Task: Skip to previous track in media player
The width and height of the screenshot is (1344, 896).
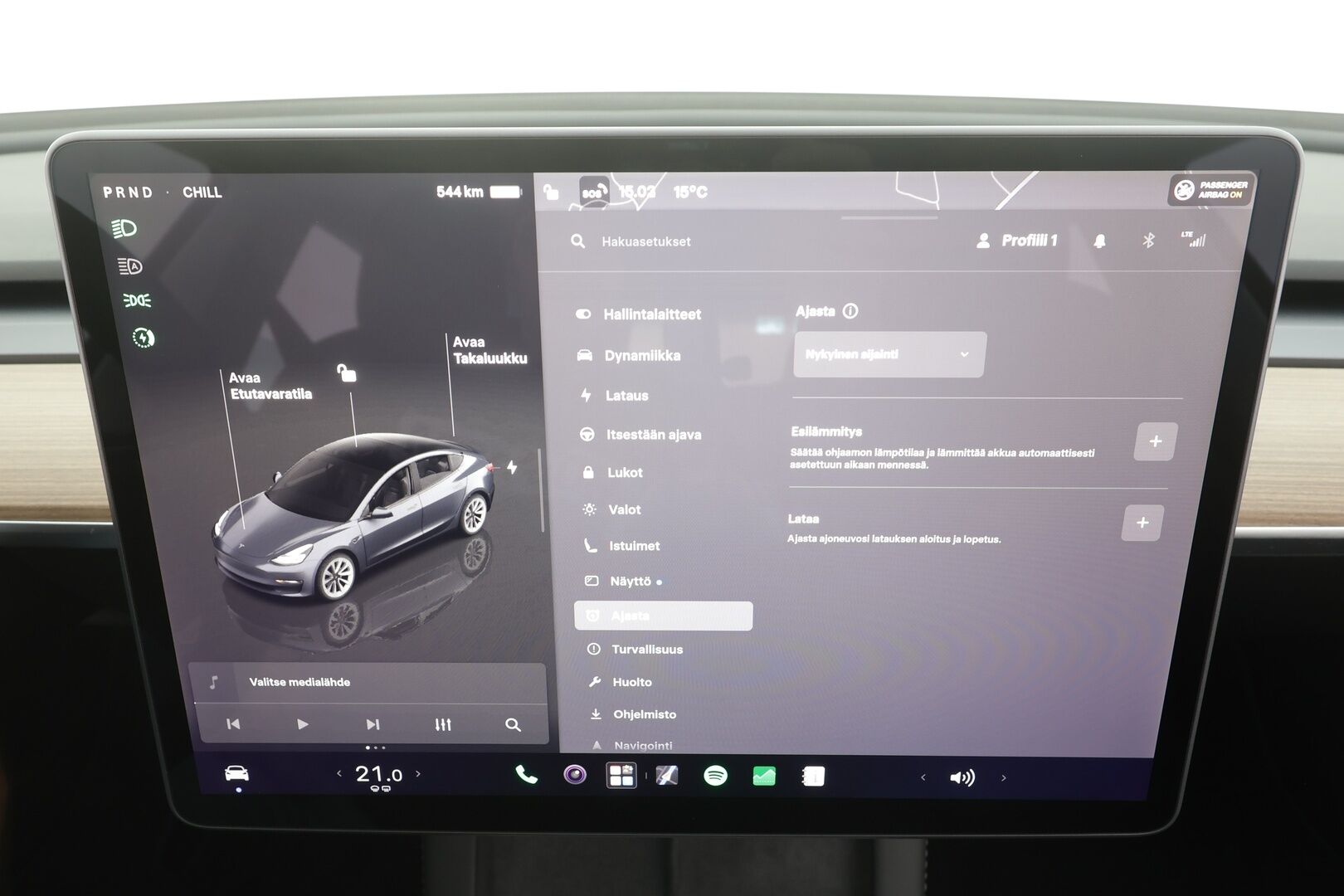Action: (233, 724)
